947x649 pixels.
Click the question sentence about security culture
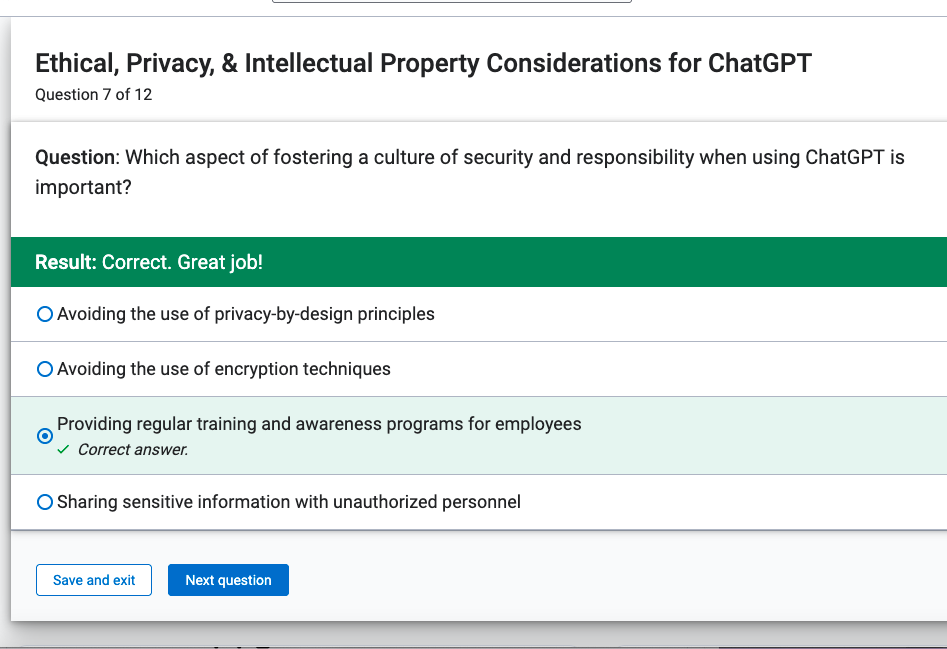pos(470,172)
